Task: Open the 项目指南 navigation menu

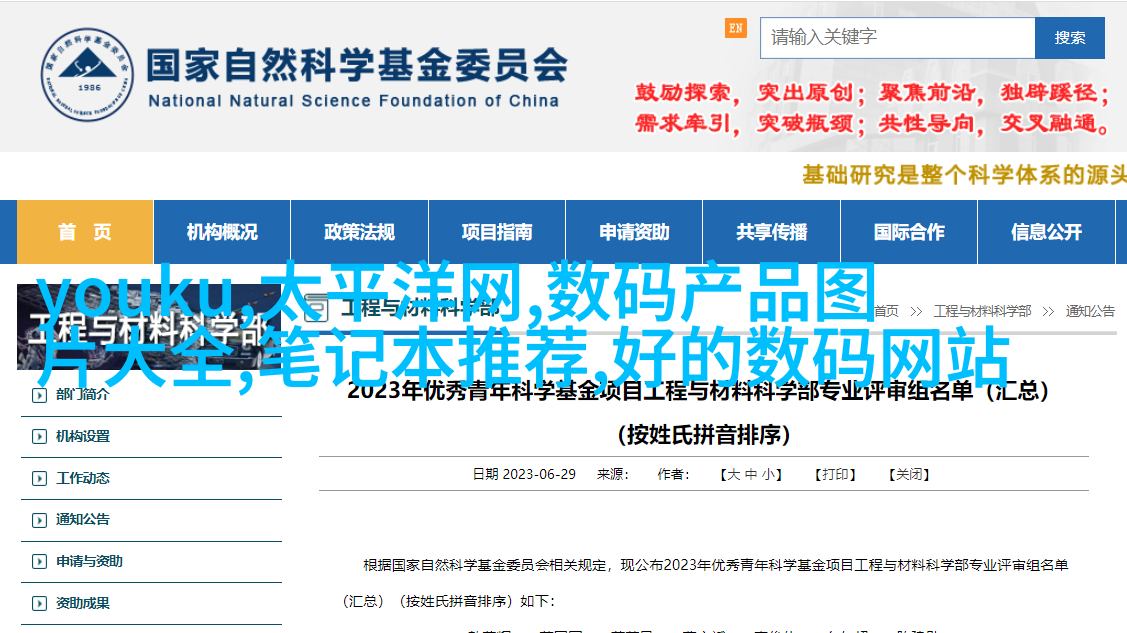Action: [x=496, y=232]
